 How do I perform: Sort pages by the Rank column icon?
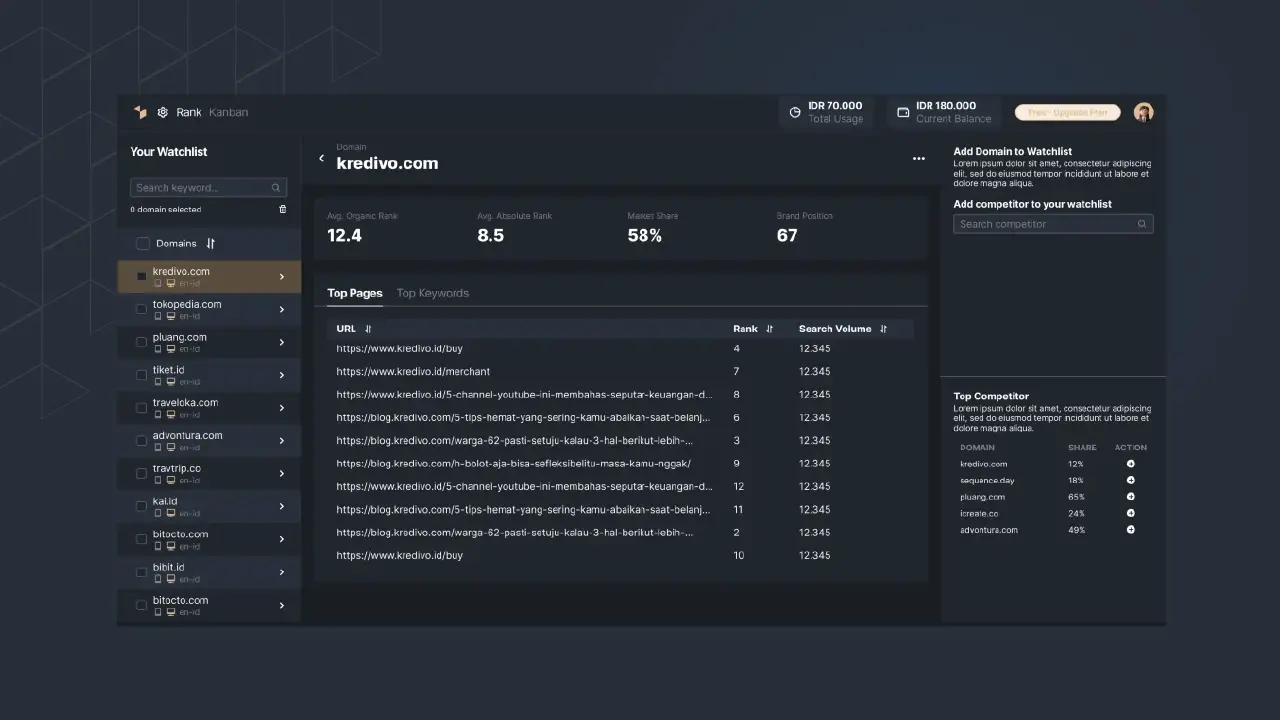click(769, 329)
